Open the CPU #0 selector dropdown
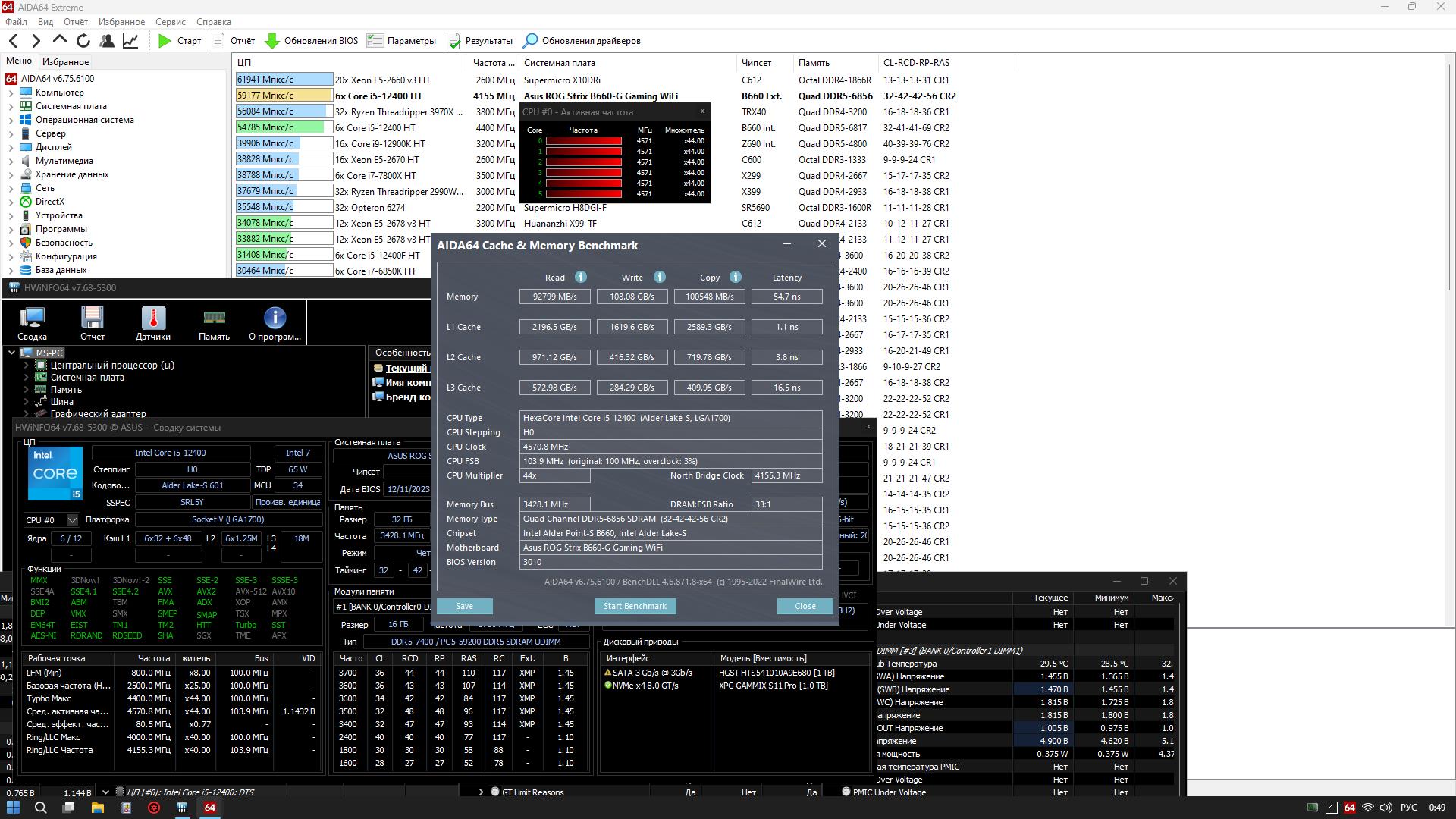 click(x=72, y=520)
